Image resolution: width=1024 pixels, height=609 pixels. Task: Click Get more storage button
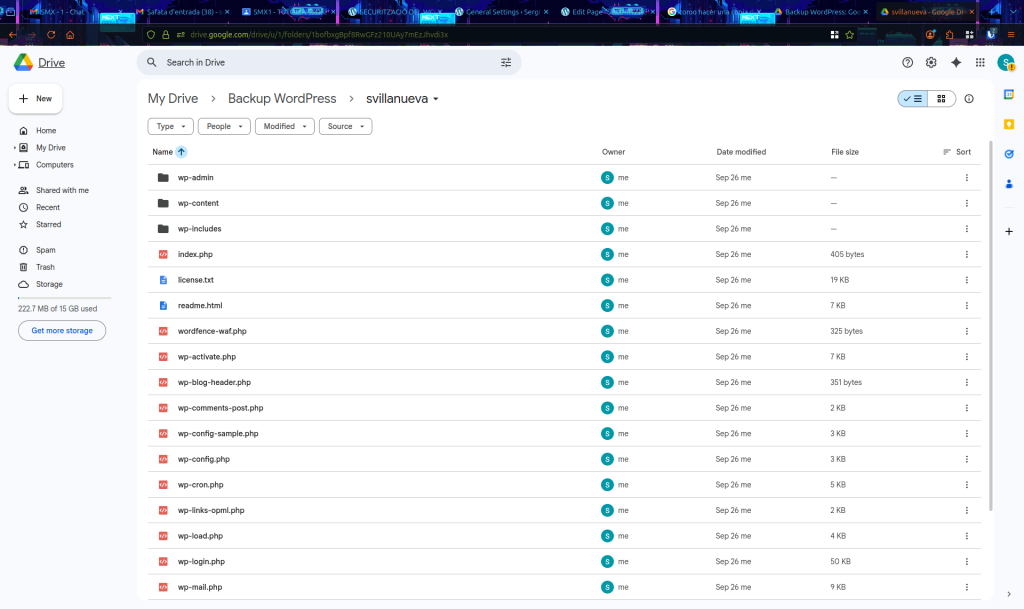62,330
